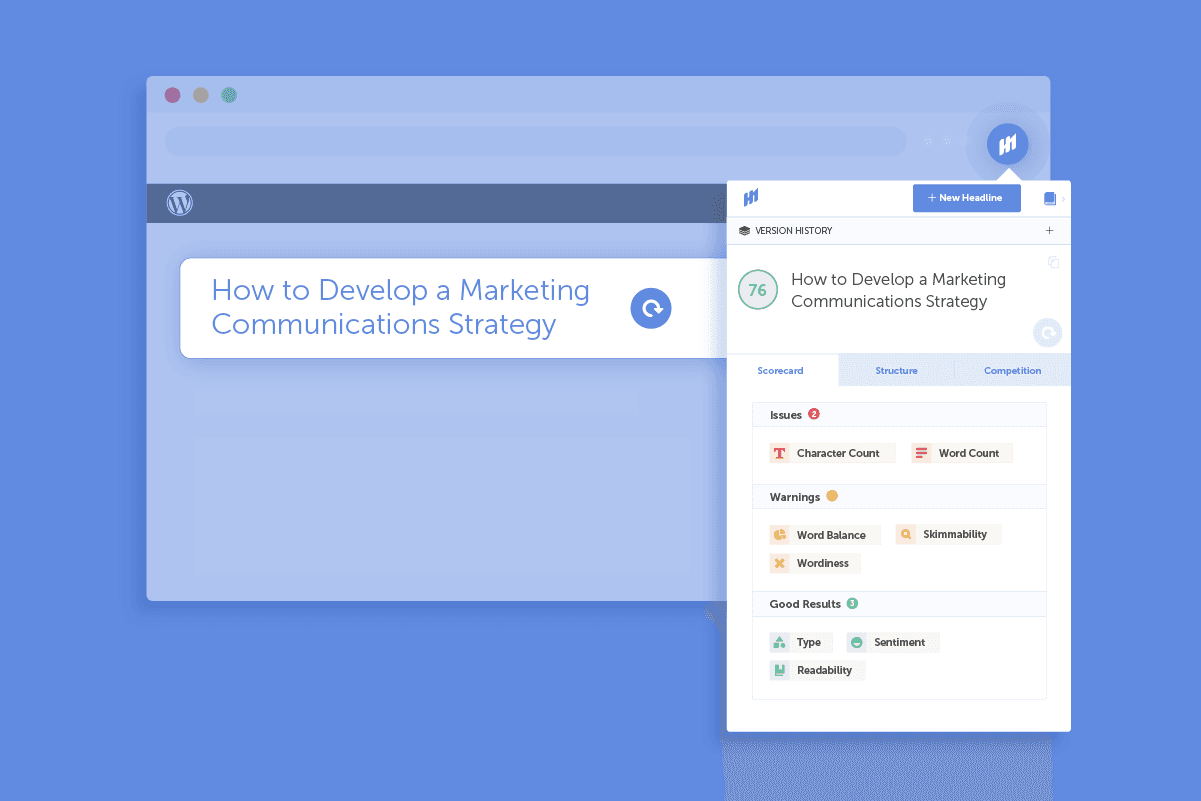
Task: Click the Issues section heading
Action: [x=785, y=415]
